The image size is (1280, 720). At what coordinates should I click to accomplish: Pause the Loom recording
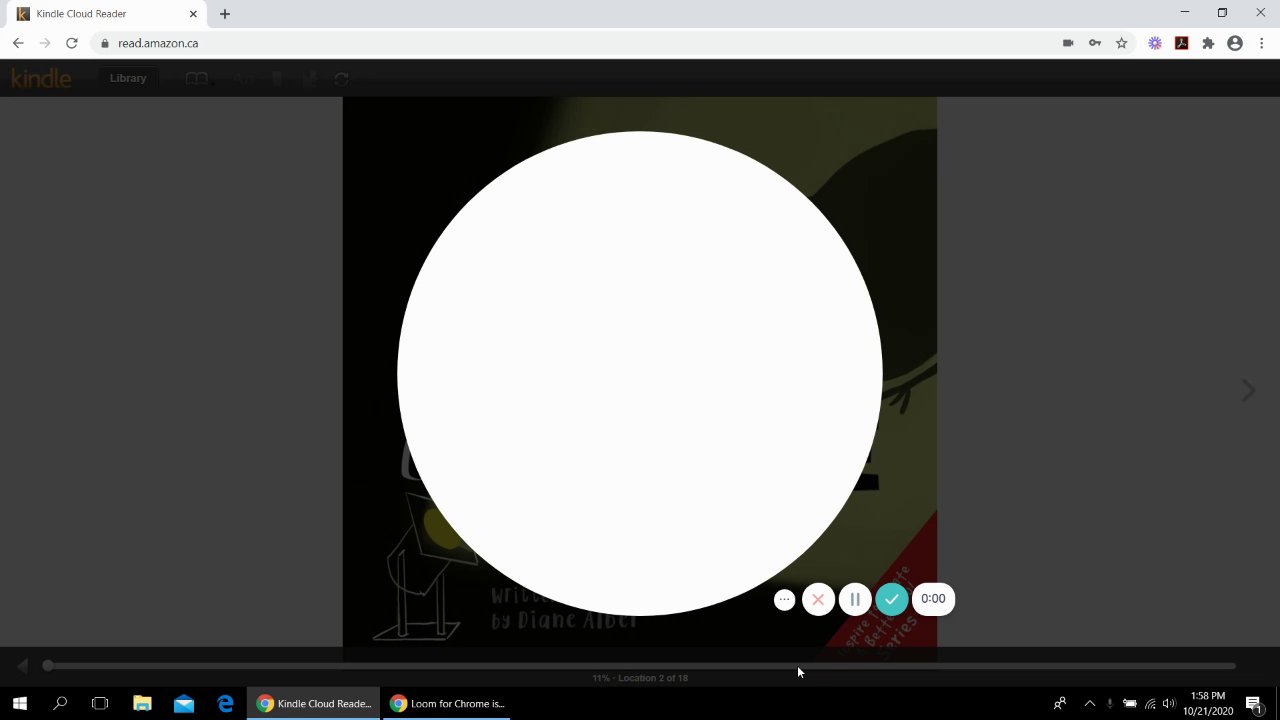[855, 599]
